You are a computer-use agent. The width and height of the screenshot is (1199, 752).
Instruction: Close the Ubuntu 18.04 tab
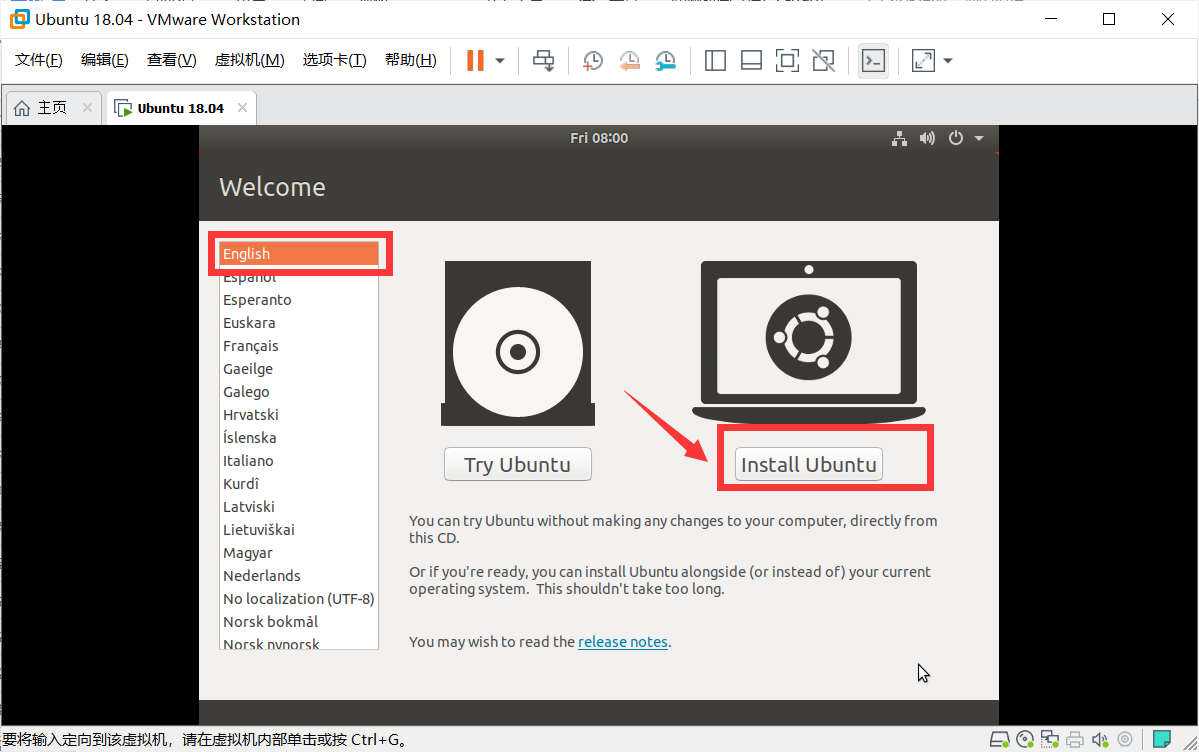[242, 107]
